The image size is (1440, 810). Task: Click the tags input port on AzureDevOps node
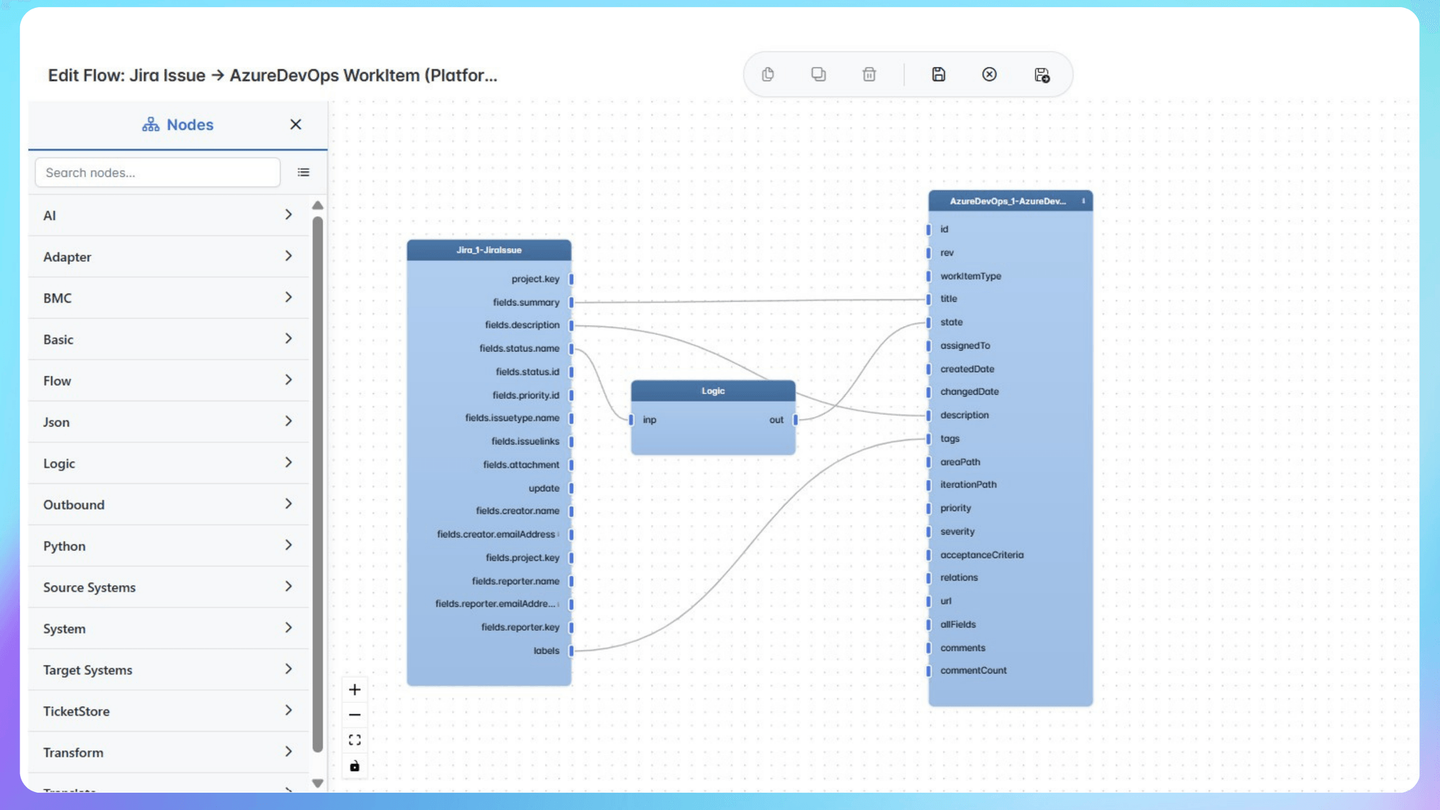click(929, 438)
